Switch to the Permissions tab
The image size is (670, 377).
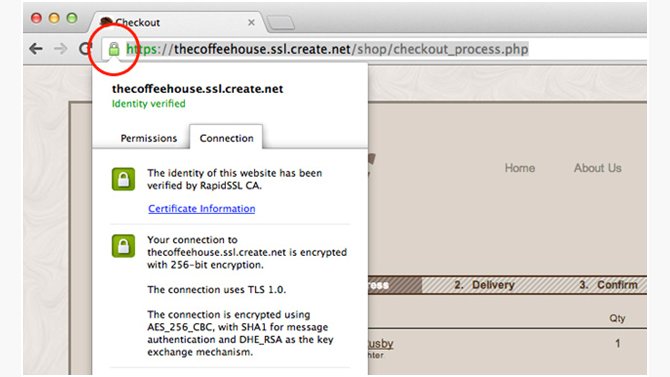(x=149, y=138)
